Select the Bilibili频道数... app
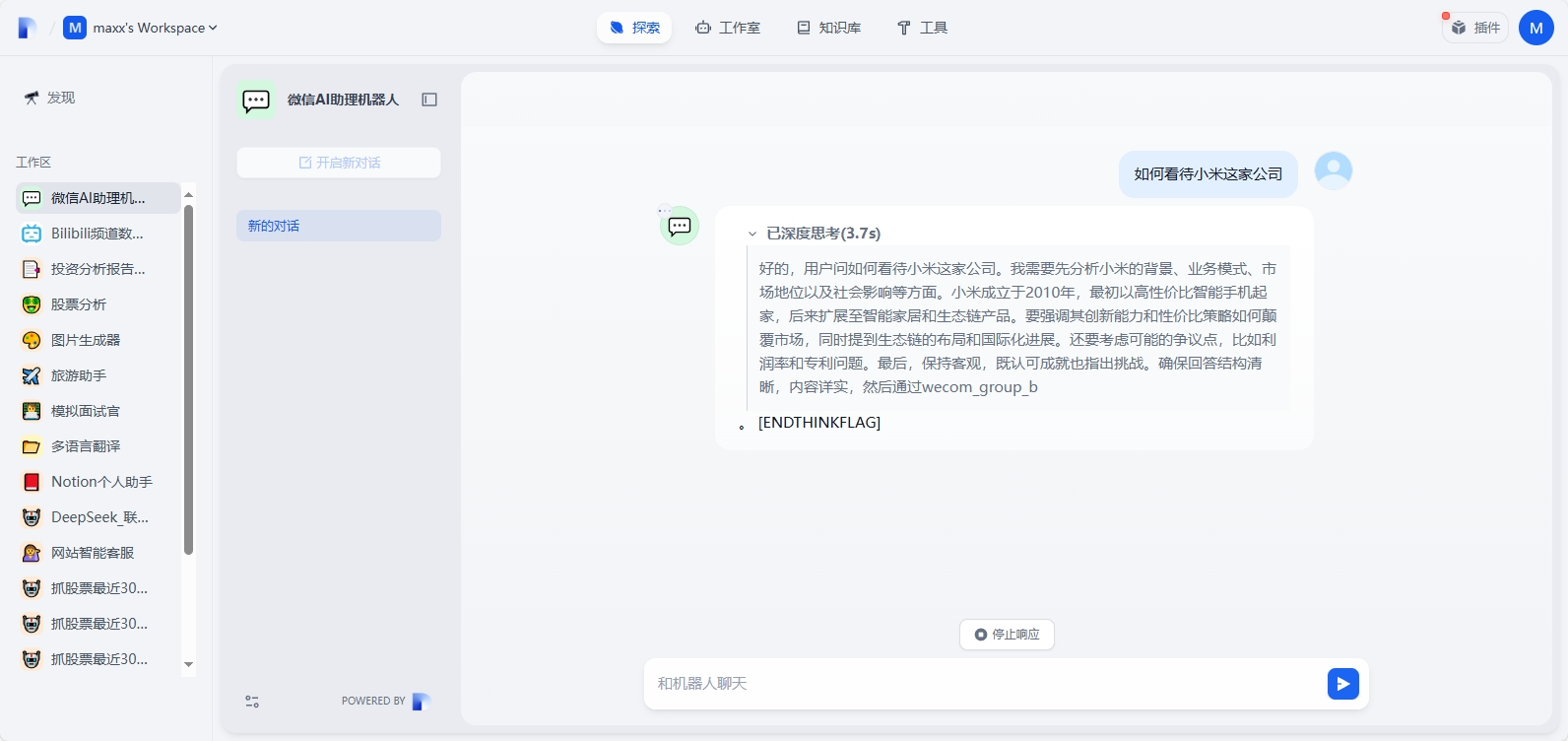 click(x=98, y=234)
